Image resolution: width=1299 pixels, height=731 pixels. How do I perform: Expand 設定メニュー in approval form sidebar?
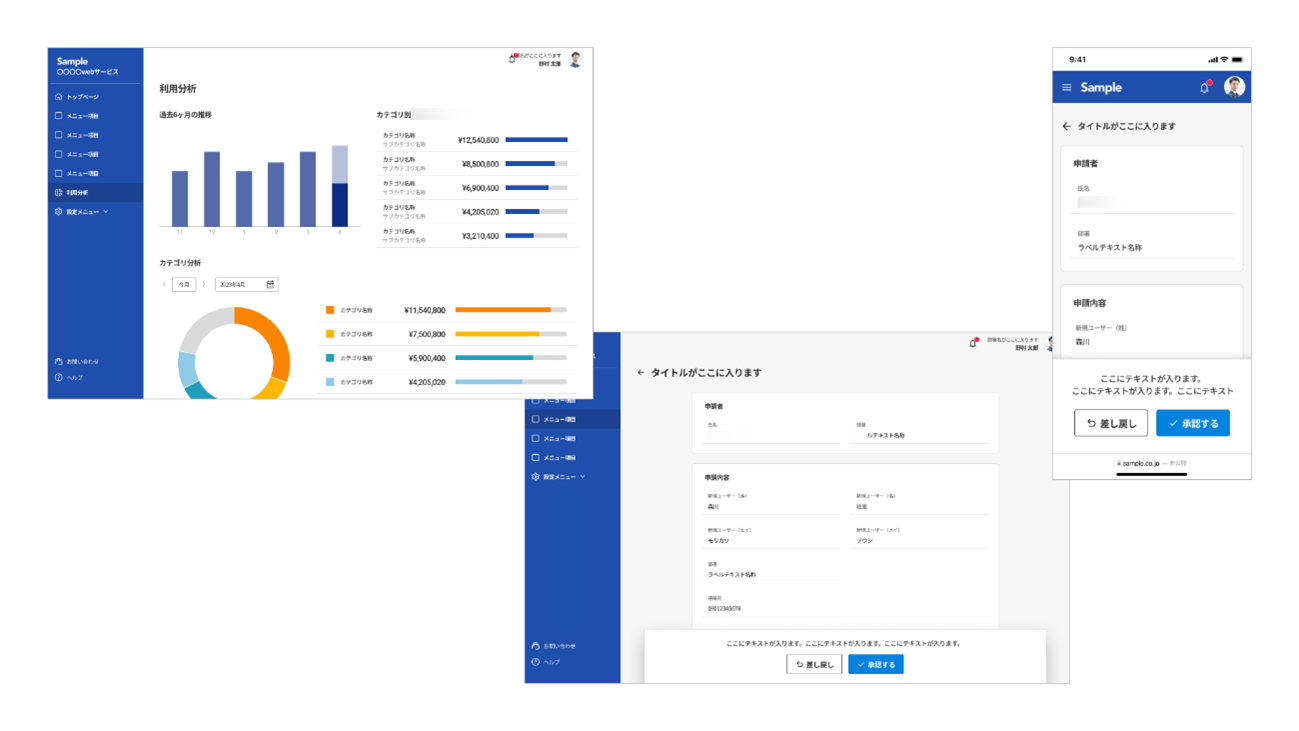coord(560,477)
